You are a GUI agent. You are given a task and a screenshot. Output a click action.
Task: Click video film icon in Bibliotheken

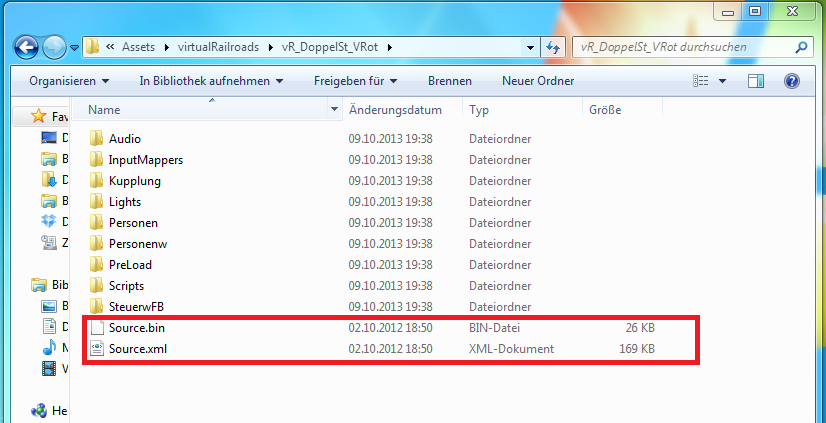[49, 369]
